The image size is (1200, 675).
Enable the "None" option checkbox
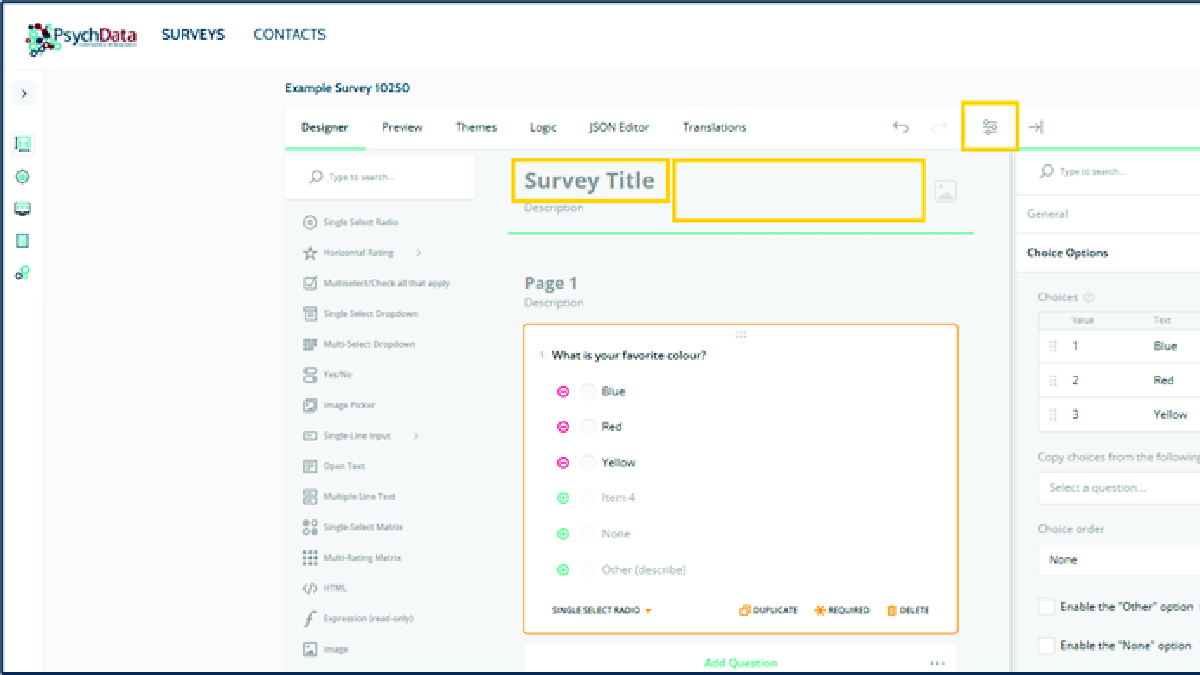coord(1047,646)
